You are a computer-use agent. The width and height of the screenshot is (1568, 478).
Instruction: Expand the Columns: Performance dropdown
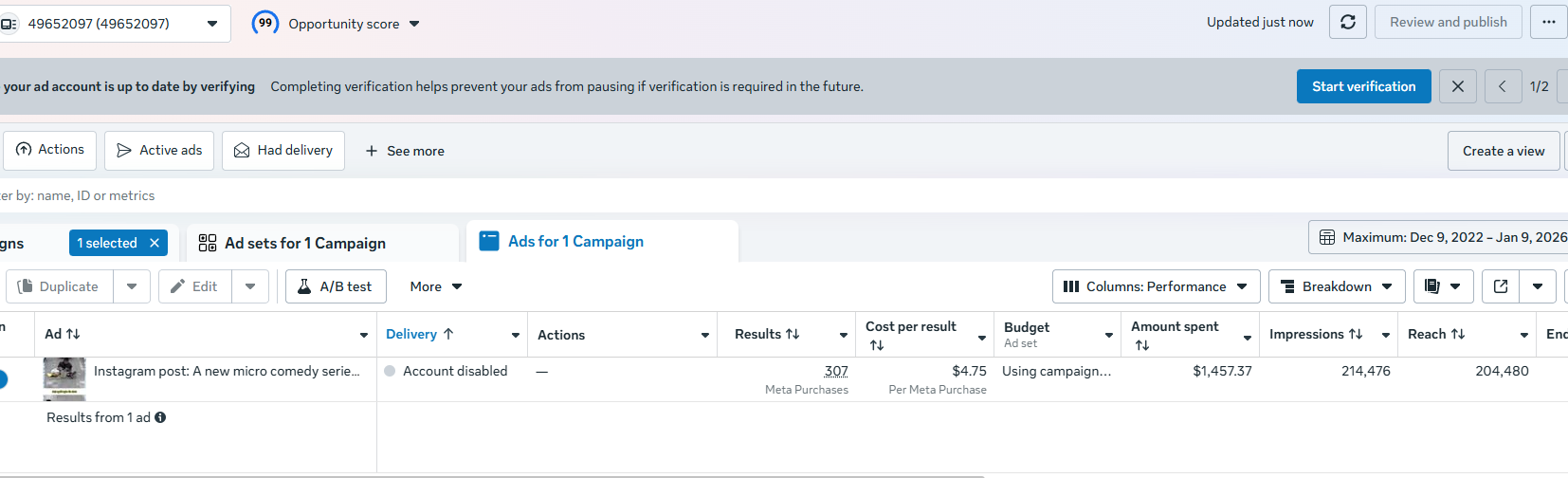pyautogui.click(x=1156, y=286)
